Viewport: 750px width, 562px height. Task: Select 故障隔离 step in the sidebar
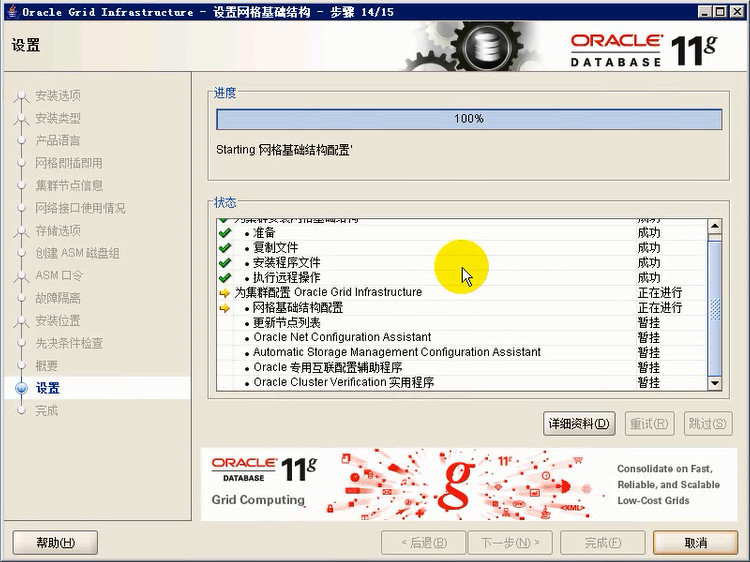pos(58,298)
